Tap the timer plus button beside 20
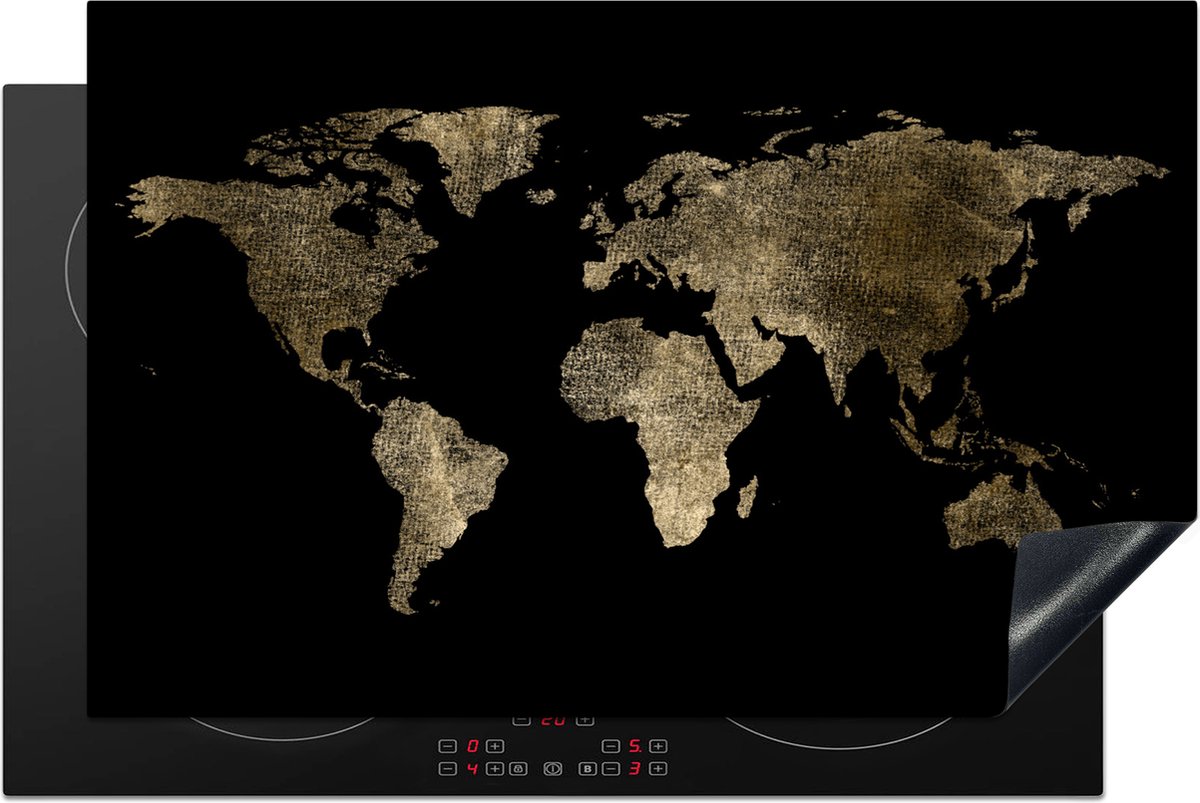Image resolution: width=1200 pixels, height=803 pixels. pos(585,719)
